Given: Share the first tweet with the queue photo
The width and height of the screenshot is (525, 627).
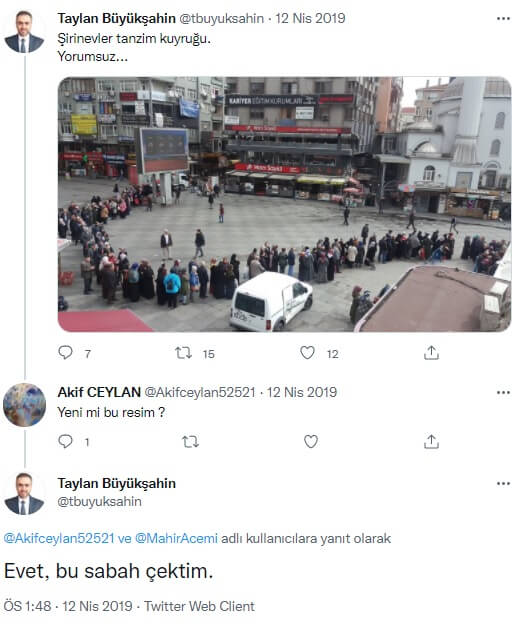Looking at the screenshot, I should pos(431,353).
